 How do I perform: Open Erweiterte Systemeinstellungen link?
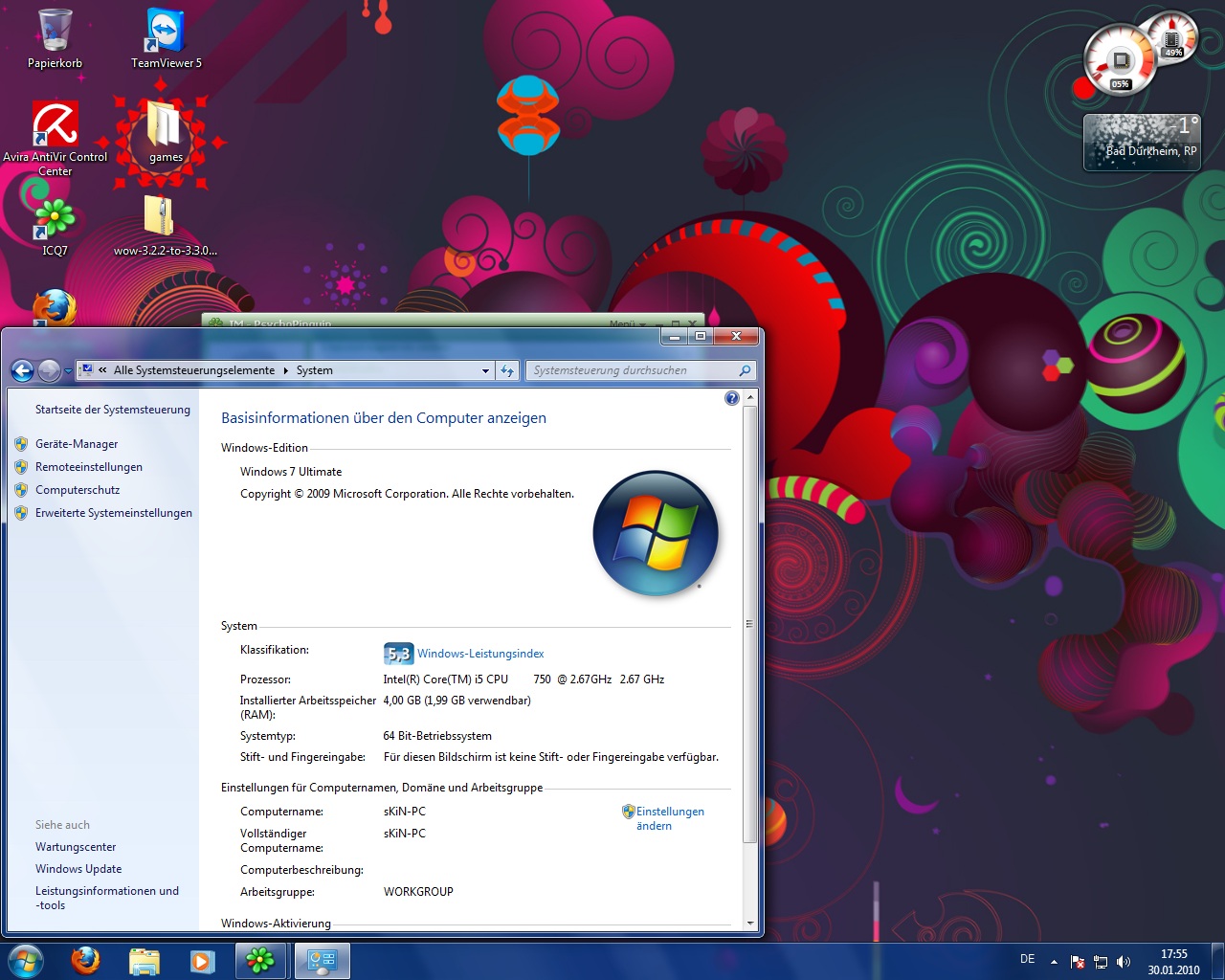(x=114, y=513)
